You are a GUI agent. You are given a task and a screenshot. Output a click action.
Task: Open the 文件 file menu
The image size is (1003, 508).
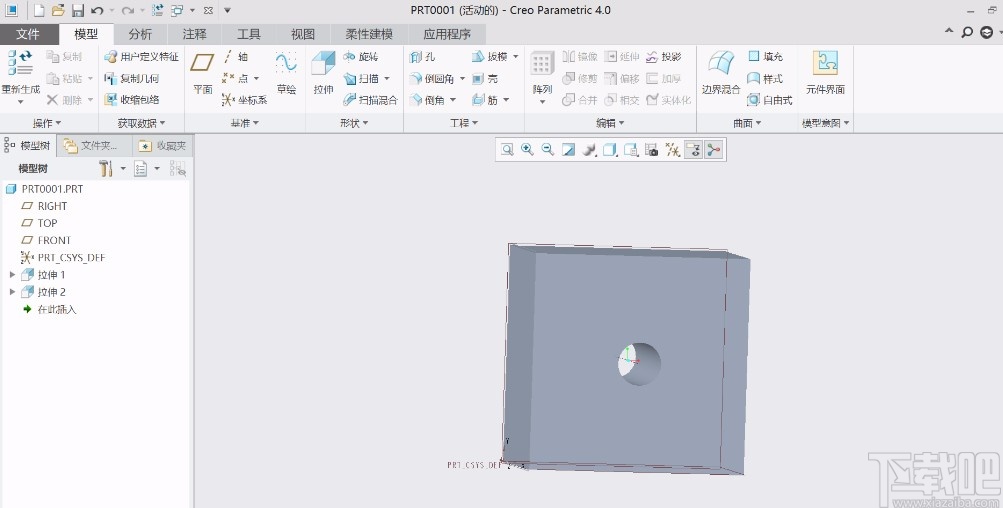point(28,34)
